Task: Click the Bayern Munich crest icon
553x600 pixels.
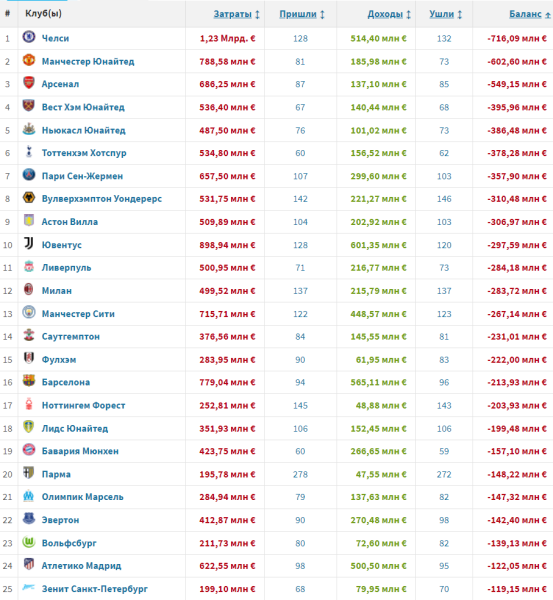Action: tap(29, 450)
